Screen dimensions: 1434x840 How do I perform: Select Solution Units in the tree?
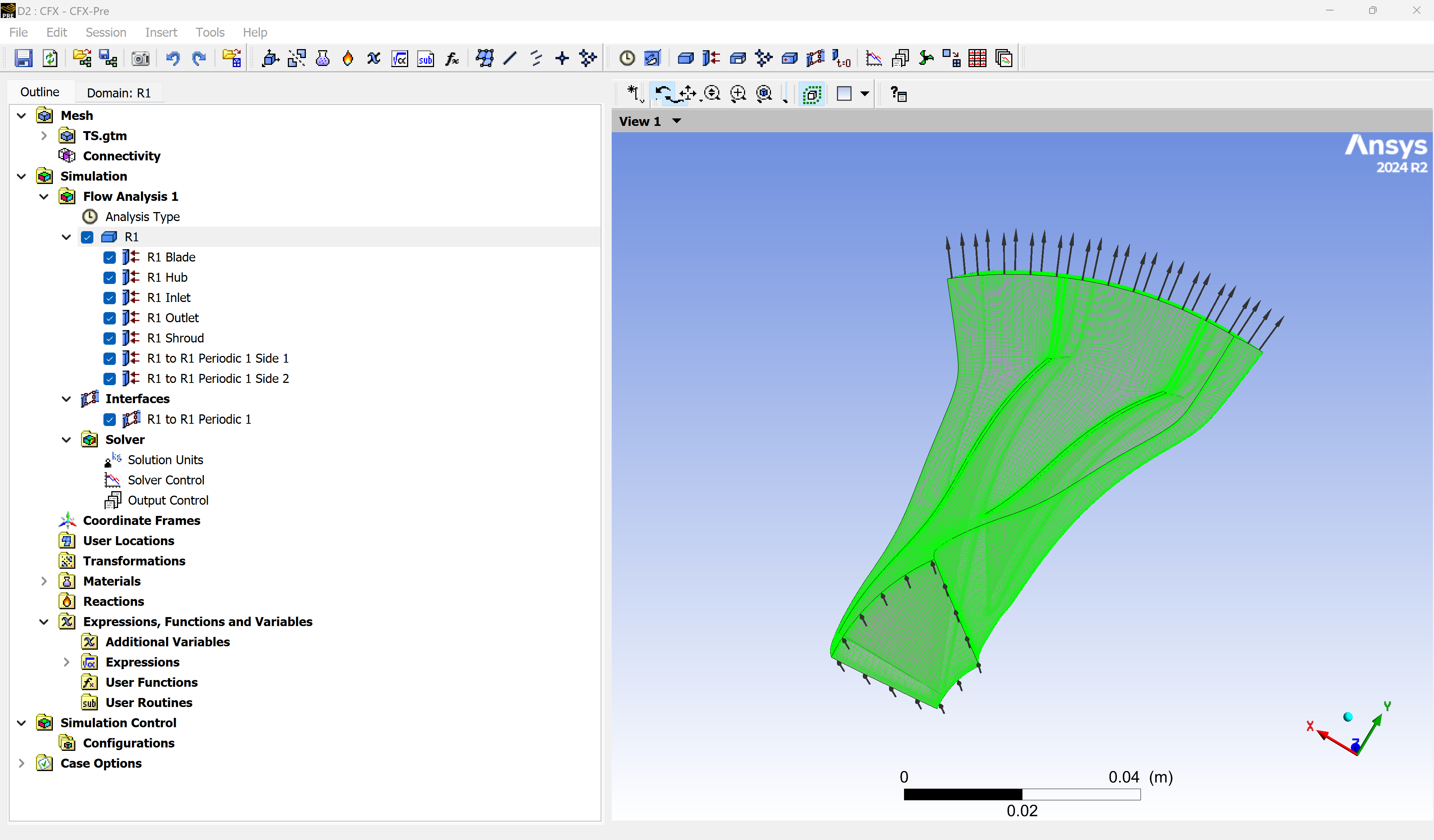tap(165, 460)
